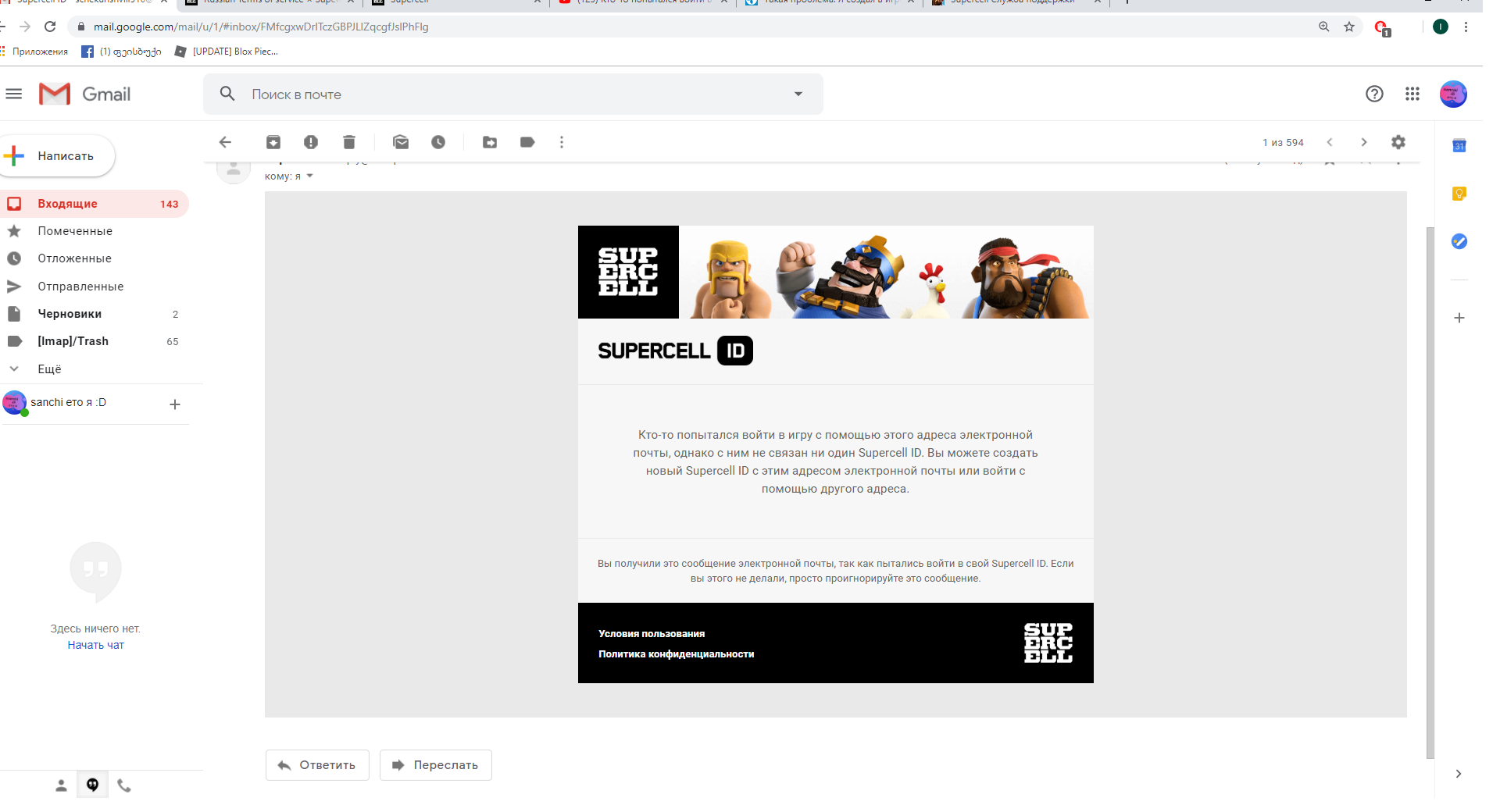Expand recipient details next to 'кому: я'
1500x812 pixels.
tap(310, 176)
